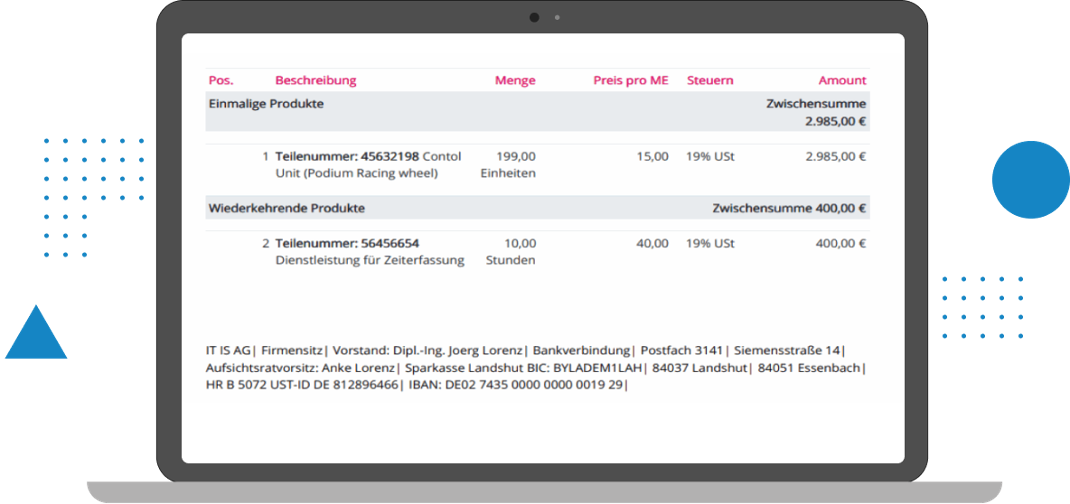
Task: Click the 10,00 Stunden quantity
Action: [511, 251]
